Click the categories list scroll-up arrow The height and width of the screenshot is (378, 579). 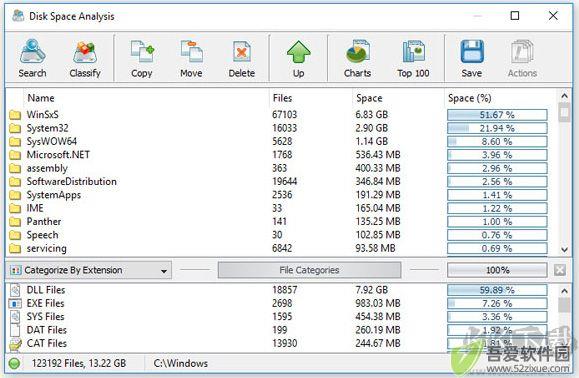[x=564, y=291]
